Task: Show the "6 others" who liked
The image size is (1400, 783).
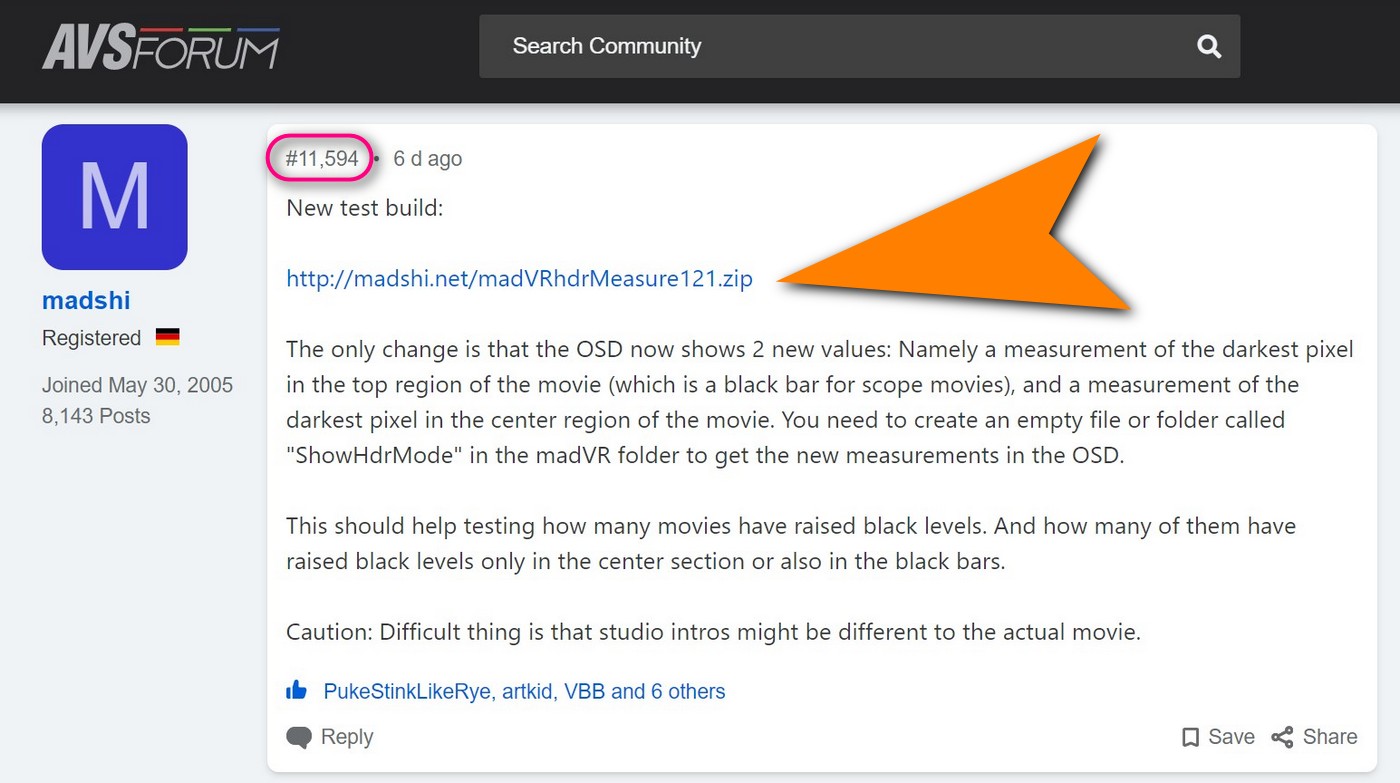Action: [x=686, y=691]
